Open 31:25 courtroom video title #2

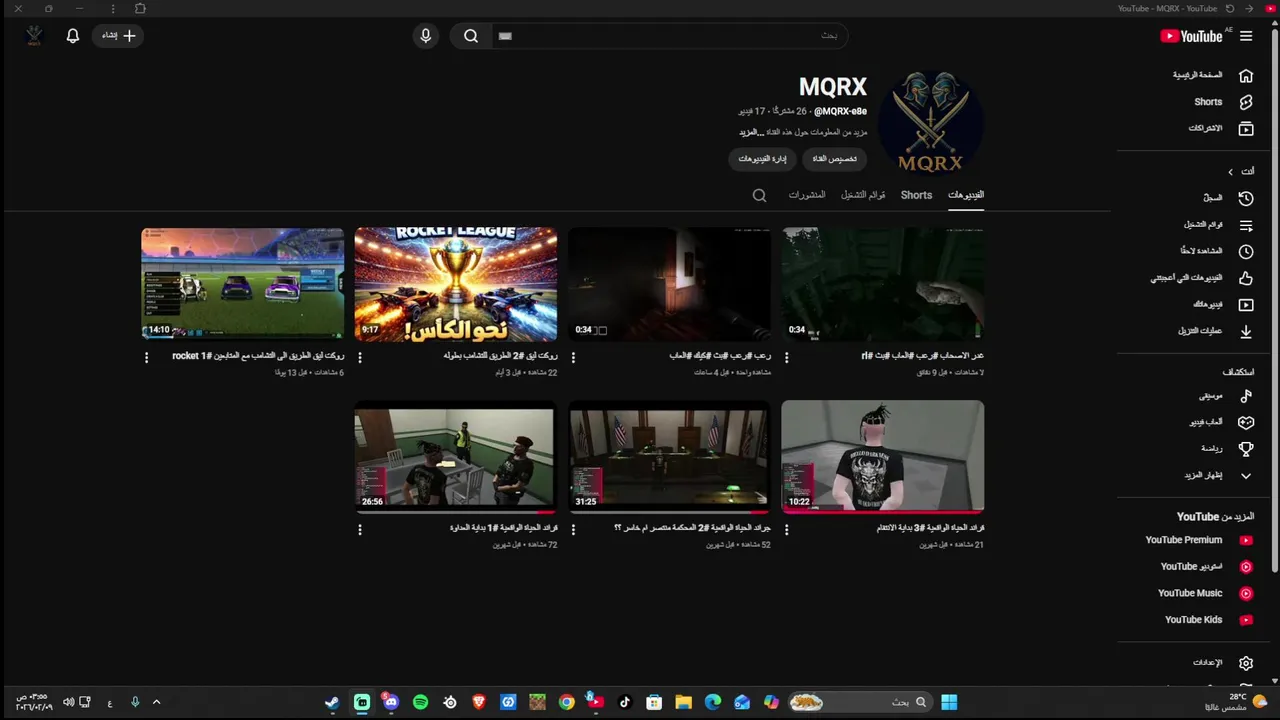692,528
